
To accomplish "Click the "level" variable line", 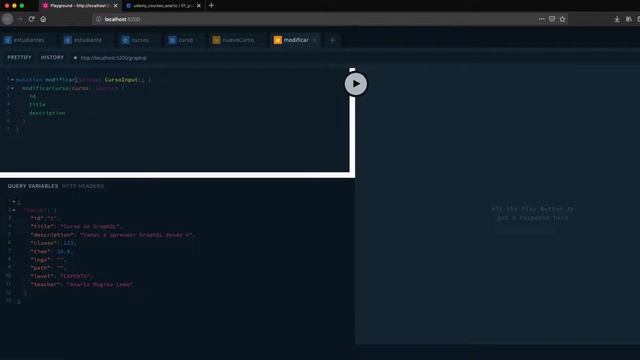I will pos(62,276).
